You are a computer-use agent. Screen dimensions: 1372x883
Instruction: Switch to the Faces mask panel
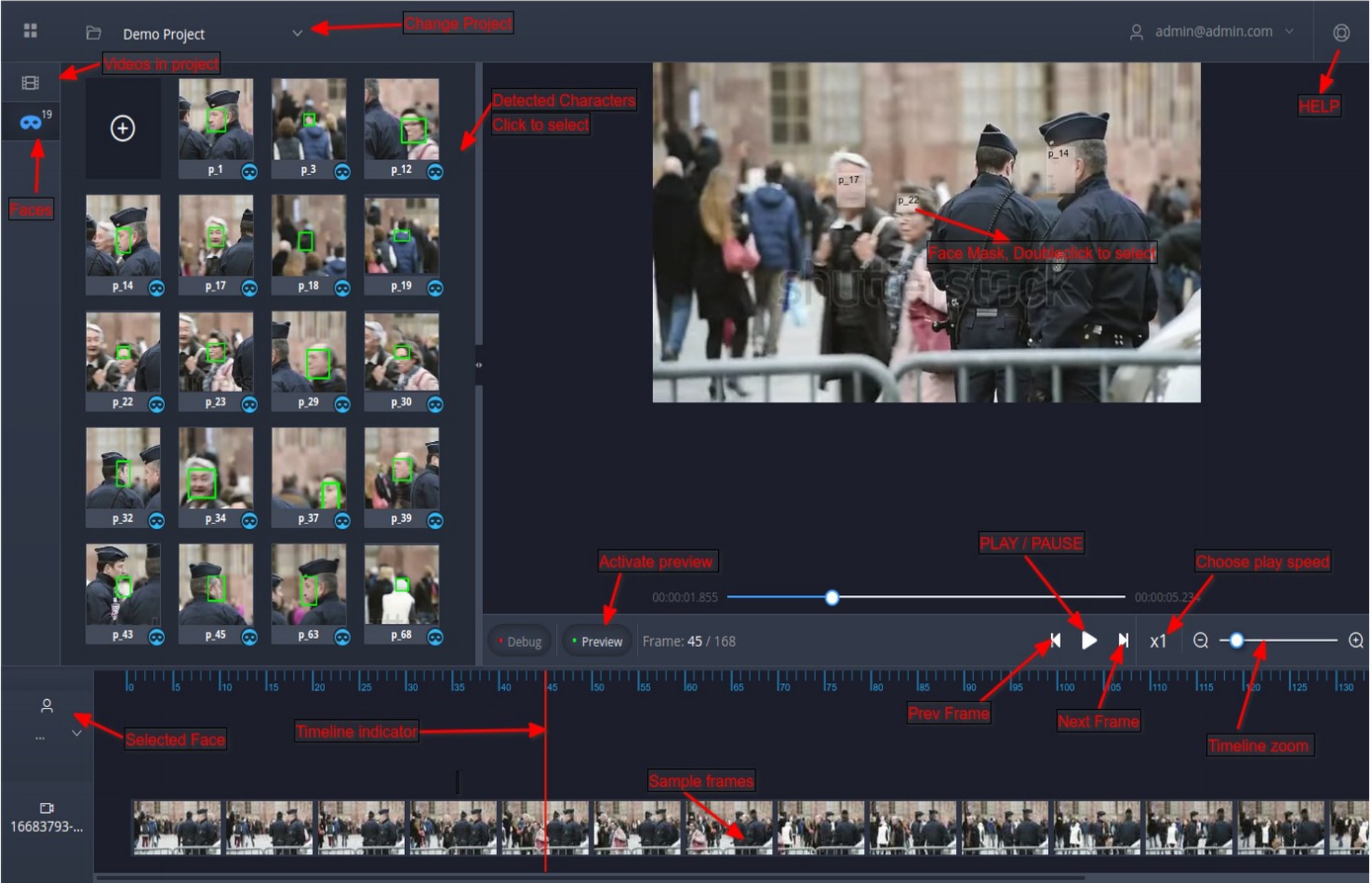[30, 123]
